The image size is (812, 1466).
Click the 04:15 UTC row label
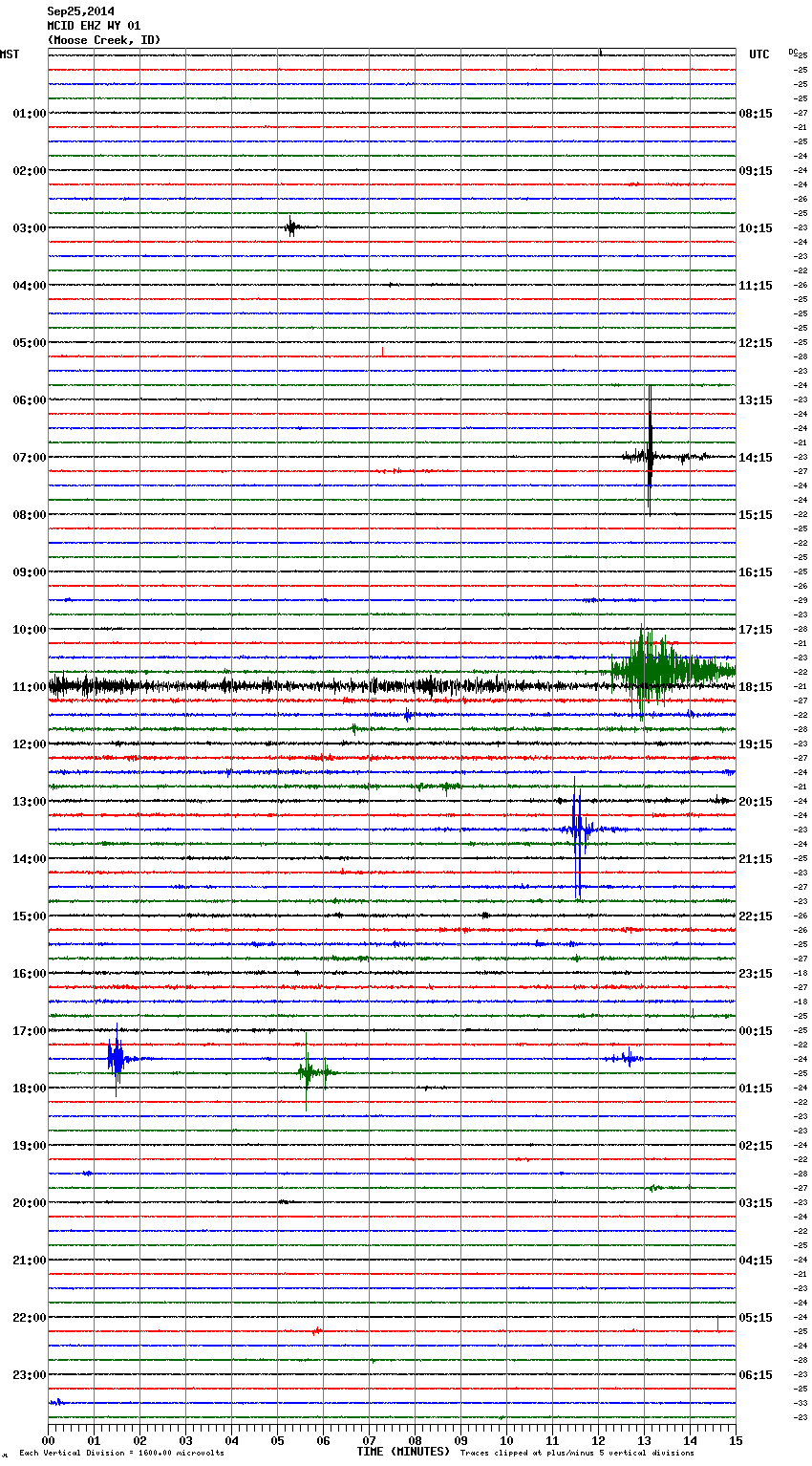tap(756, 1261)
